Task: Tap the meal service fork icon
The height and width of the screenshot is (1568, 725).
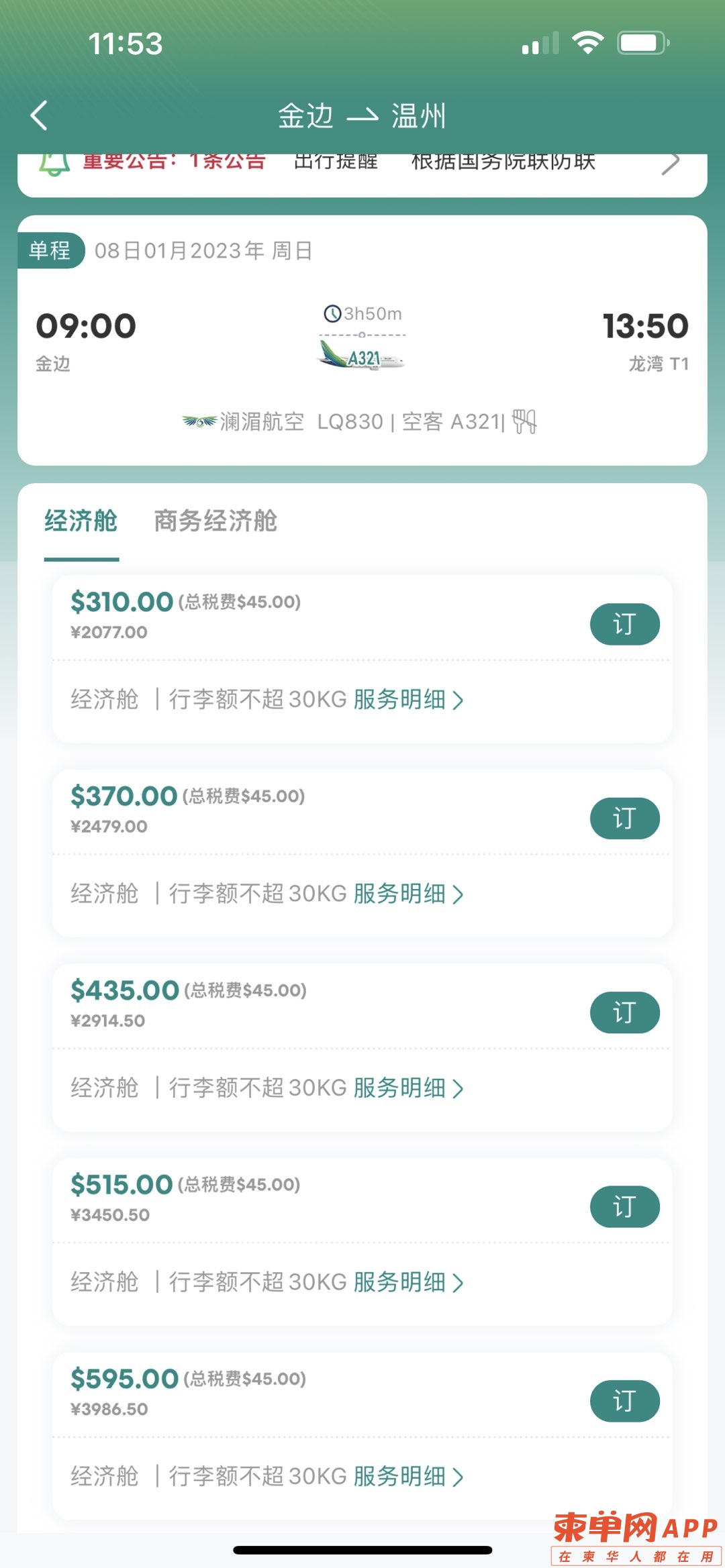Action: coord(524,422)
